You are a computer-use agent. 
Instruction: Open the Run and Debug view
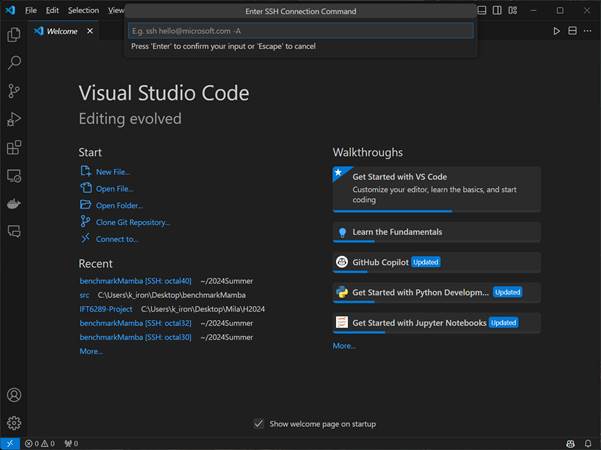click(x=14, y=119)
